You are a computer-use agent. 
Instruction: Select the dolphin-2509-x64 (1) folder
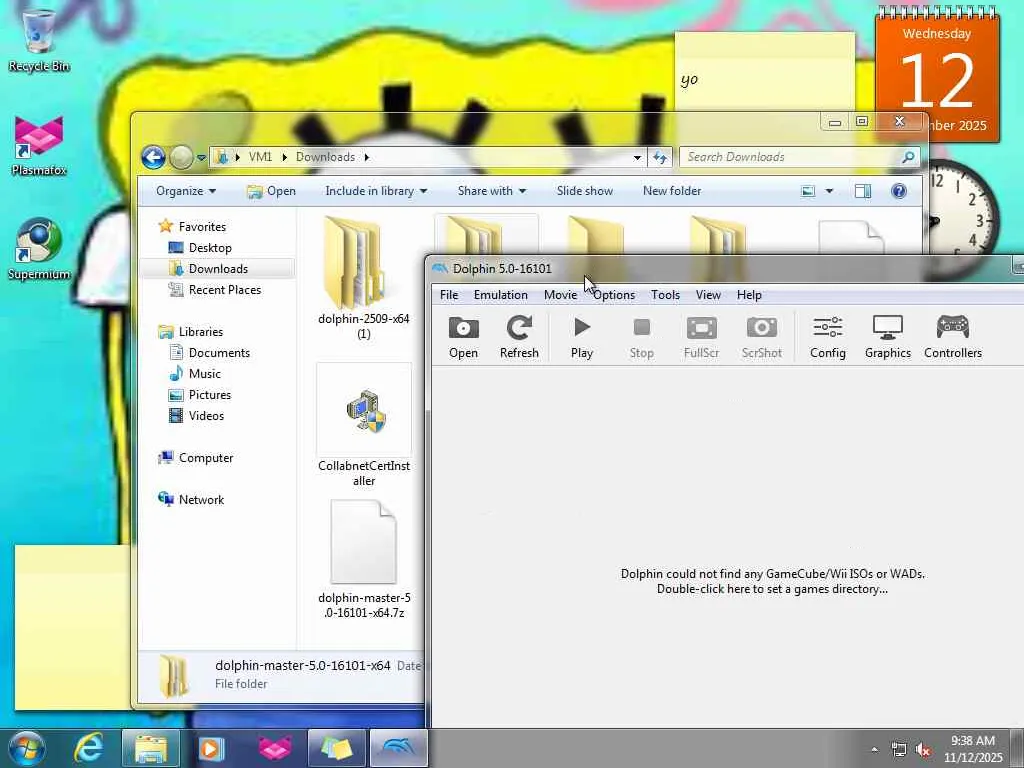point(364,278)
